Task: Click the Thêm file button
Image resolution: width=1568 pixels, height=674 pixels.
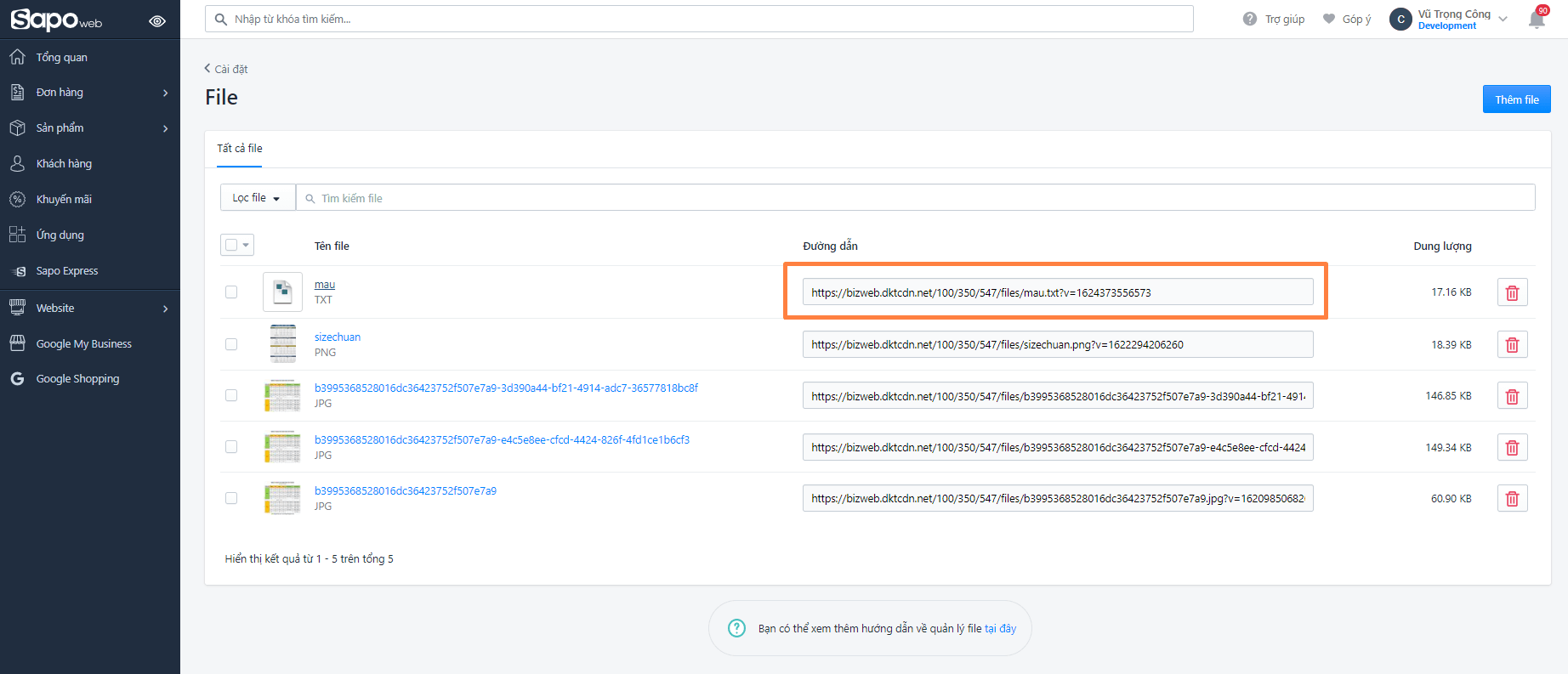Action: click(1517, 99)
